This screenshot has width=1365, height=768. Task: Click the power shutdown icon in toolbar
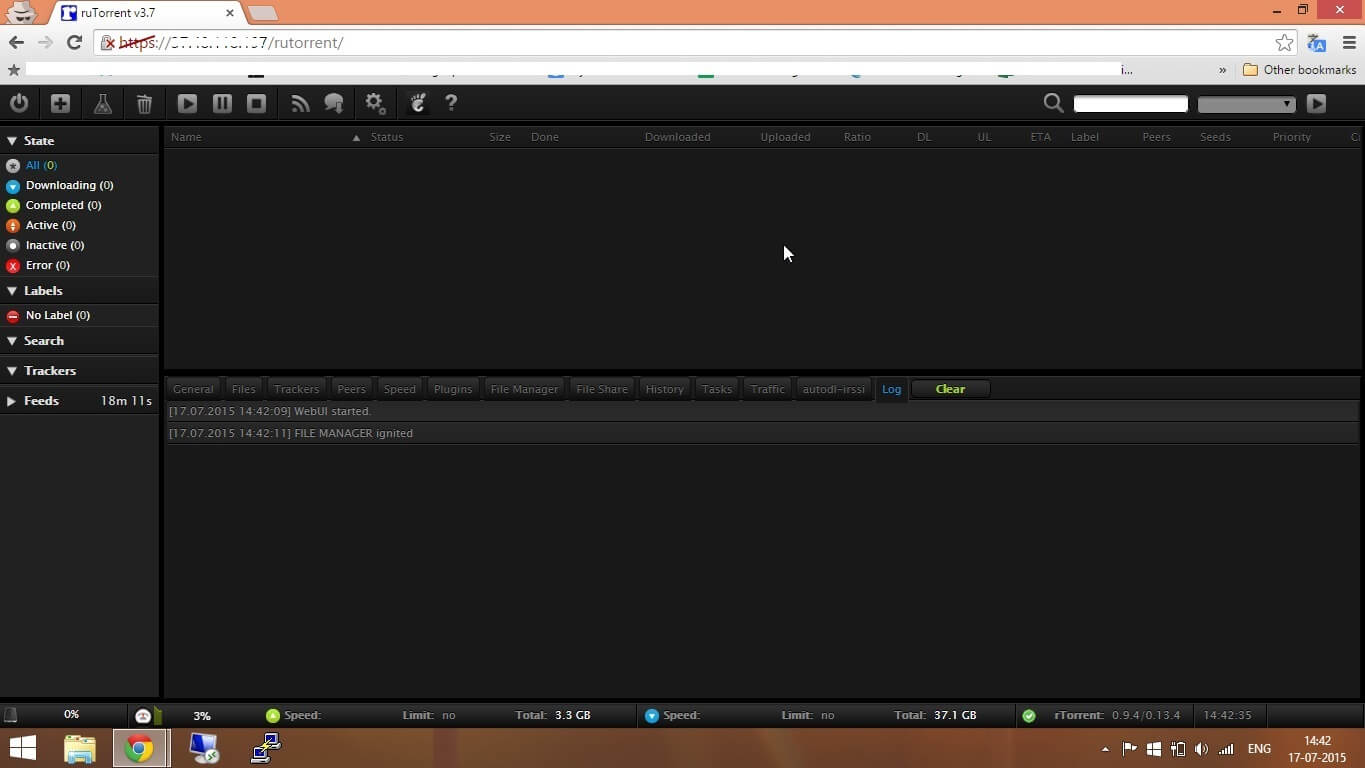coord(19,103)
